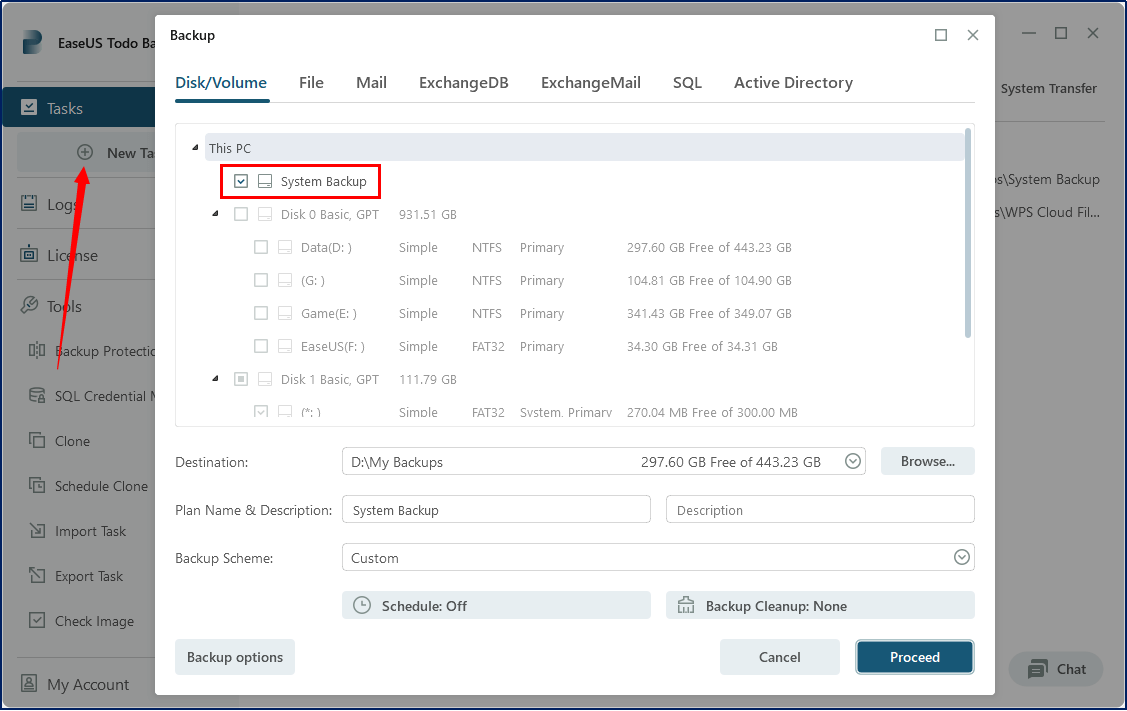This screenshot has height=711, width=1127.
Task: Click the Browse... button
Action: [927, 462]
